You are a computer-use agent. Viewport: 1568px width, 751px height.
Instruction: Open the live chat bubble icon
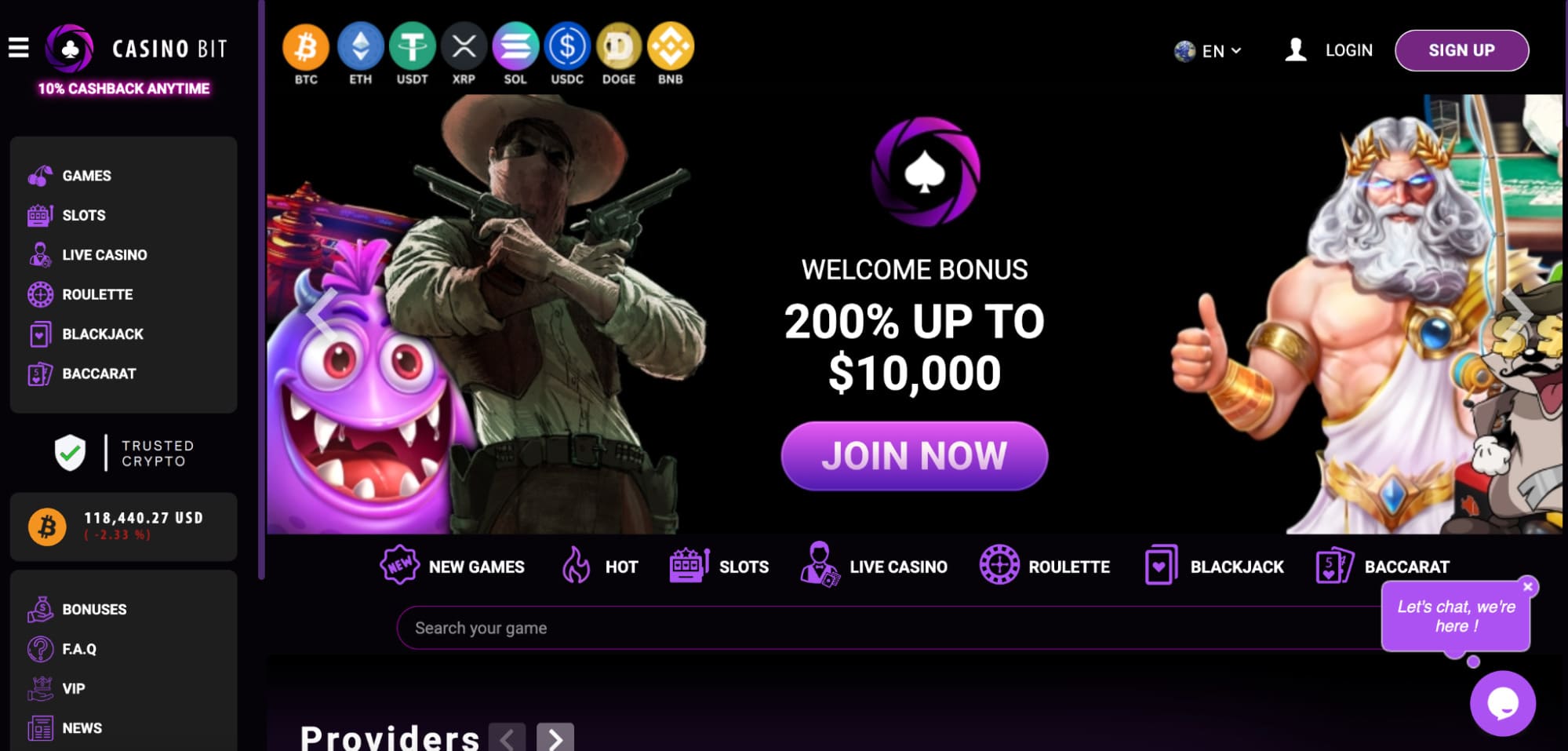coord(1502,704)
